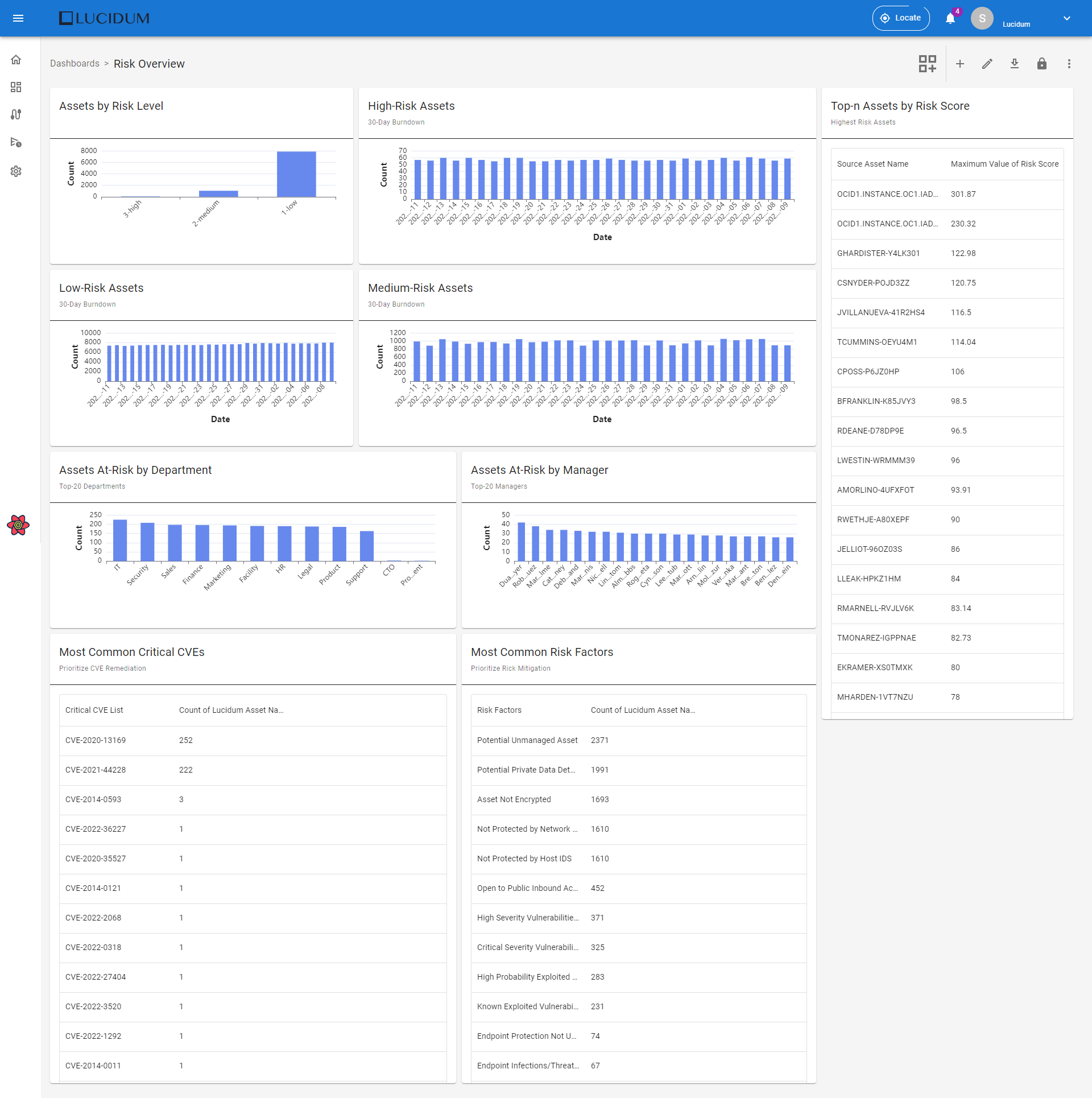The image size is (1092, 1098).
Task: Click the add chart grid icon
Action: pyautogui.click(x=928, y=64)
